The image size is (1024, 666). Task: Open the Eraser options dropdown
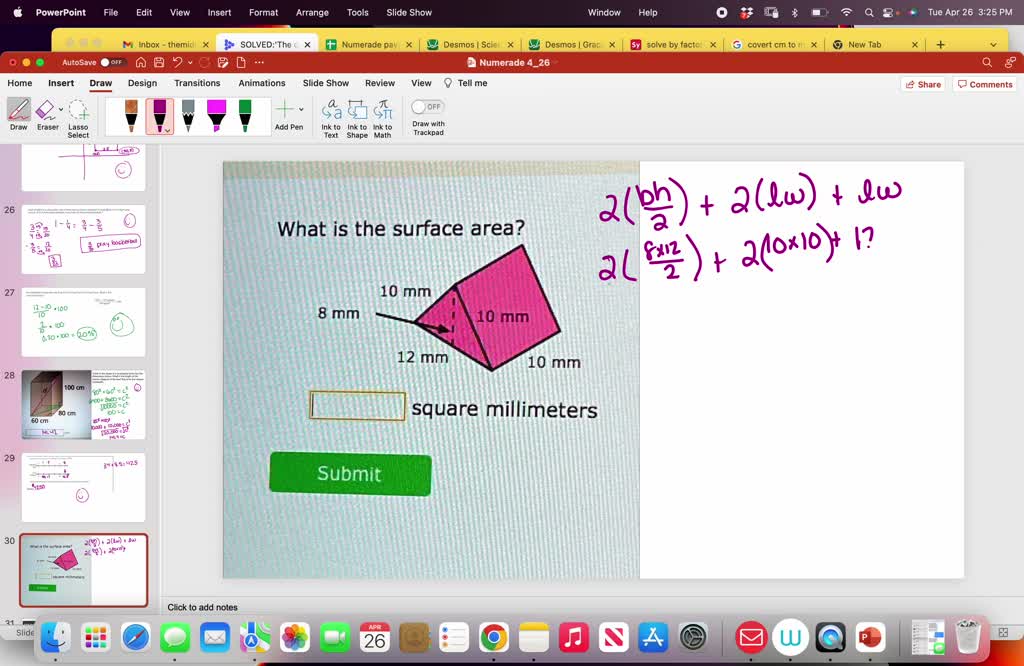(x=60, y=108)
